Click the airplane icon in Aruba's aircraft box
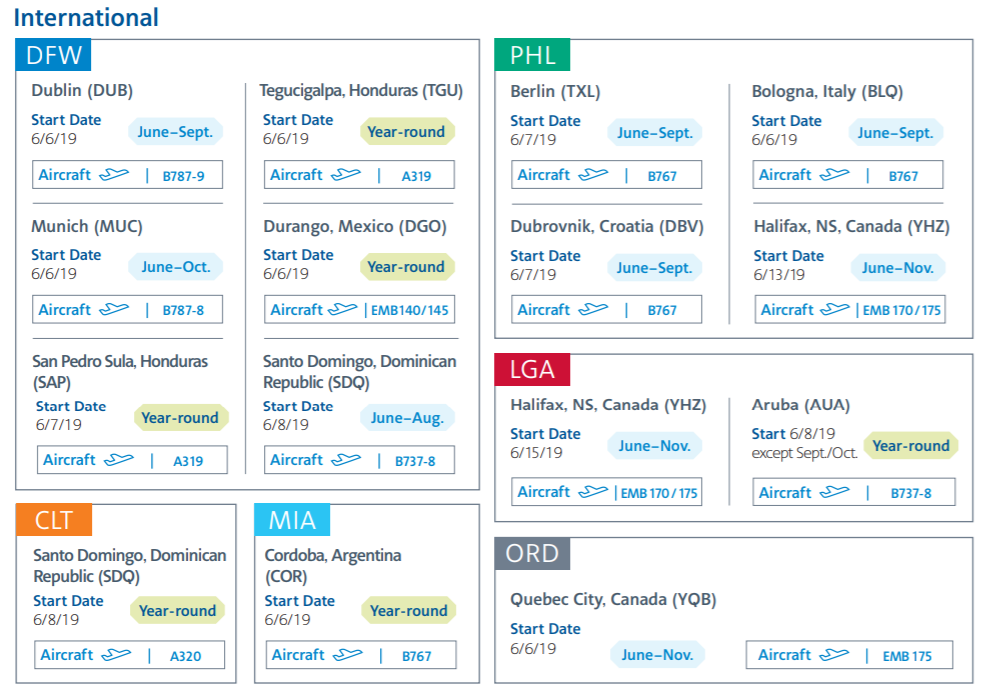The image size is (983, 689). coord(834,492)
